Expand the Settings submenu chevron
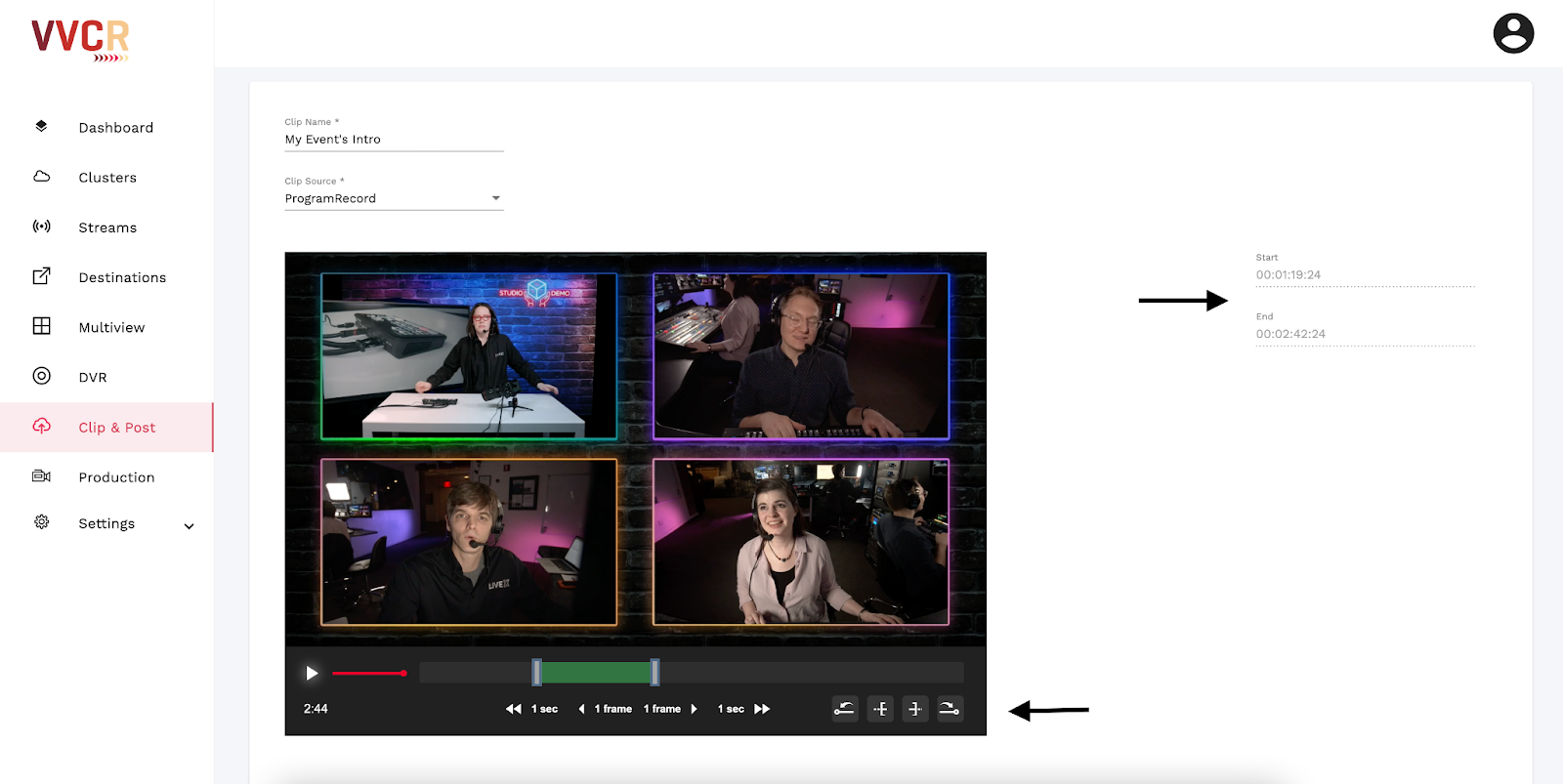 190,525
